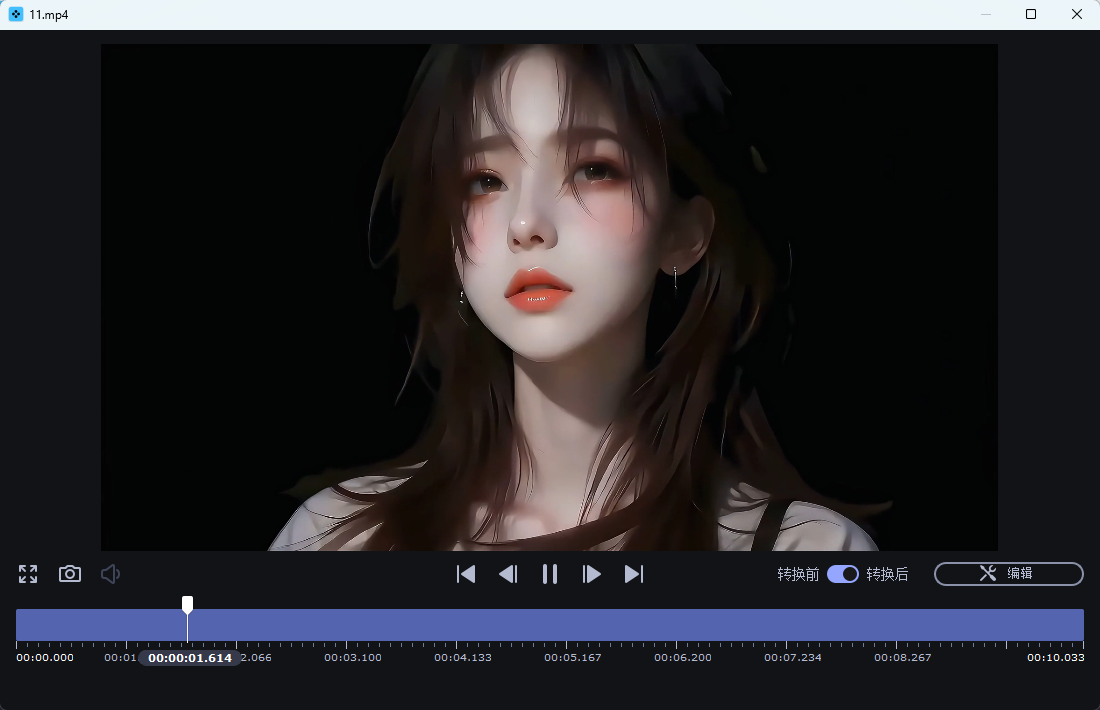Viewport: 1100px width, 710px height.
Task: Click the blue timeline track bar
Action: 550,624
